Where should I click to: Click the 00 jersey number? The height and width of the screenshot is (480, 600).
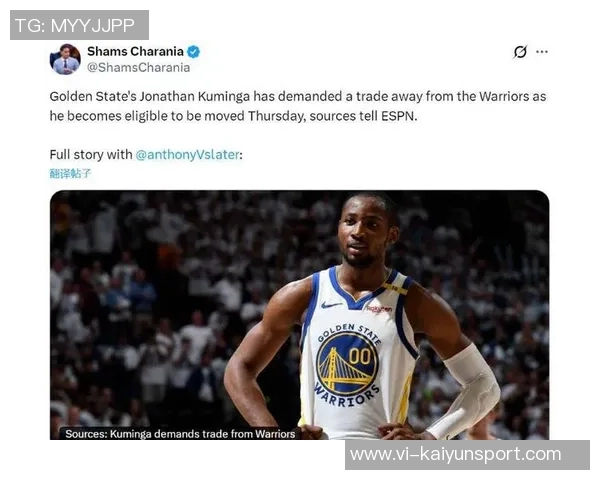coord(360,356)
